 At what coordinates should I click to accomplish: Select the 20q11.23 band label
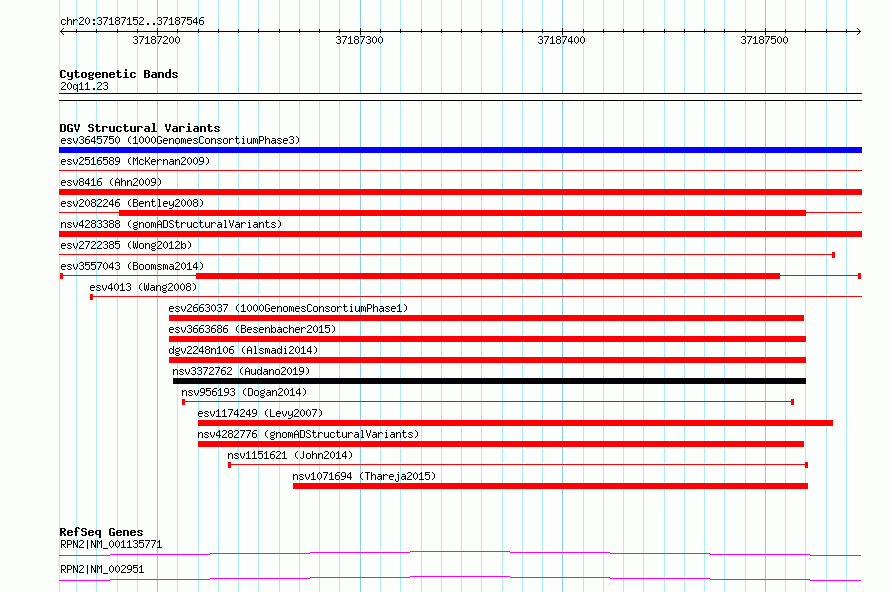(x=84, y=86)
